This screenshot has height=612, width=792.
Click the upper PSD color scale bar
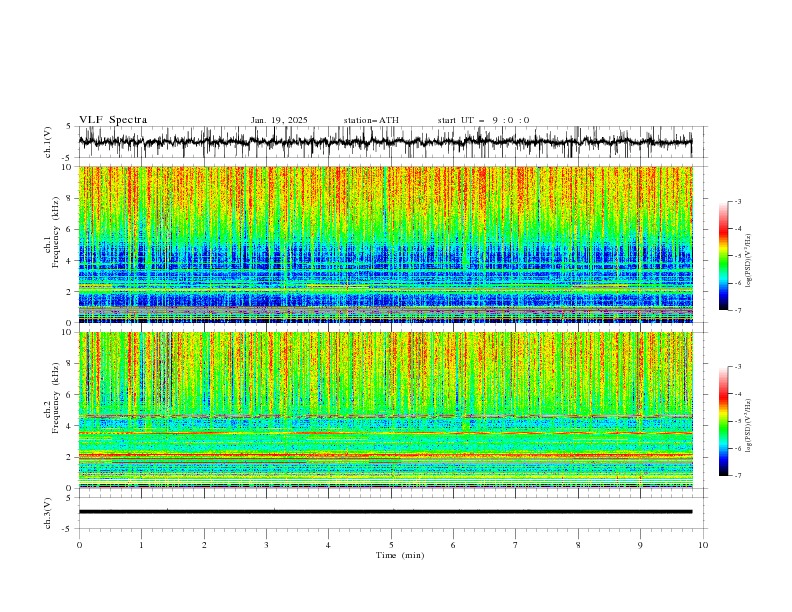tap(723, 256)
